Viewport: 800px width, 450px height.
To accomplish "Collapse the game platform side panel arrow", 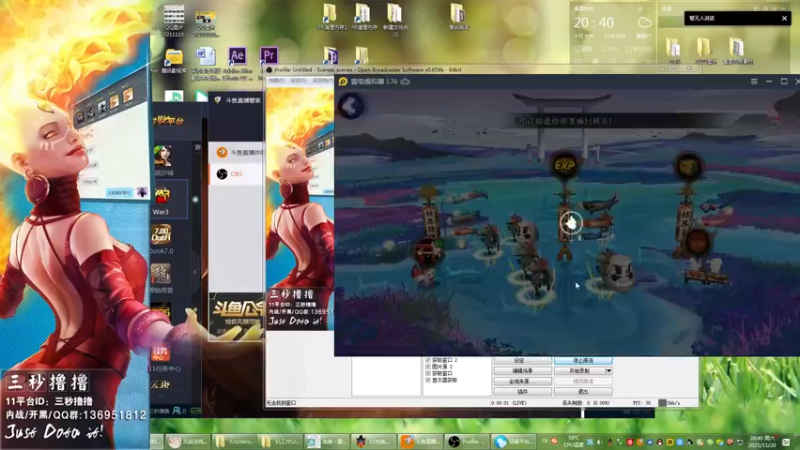I will tap(195, 272).
